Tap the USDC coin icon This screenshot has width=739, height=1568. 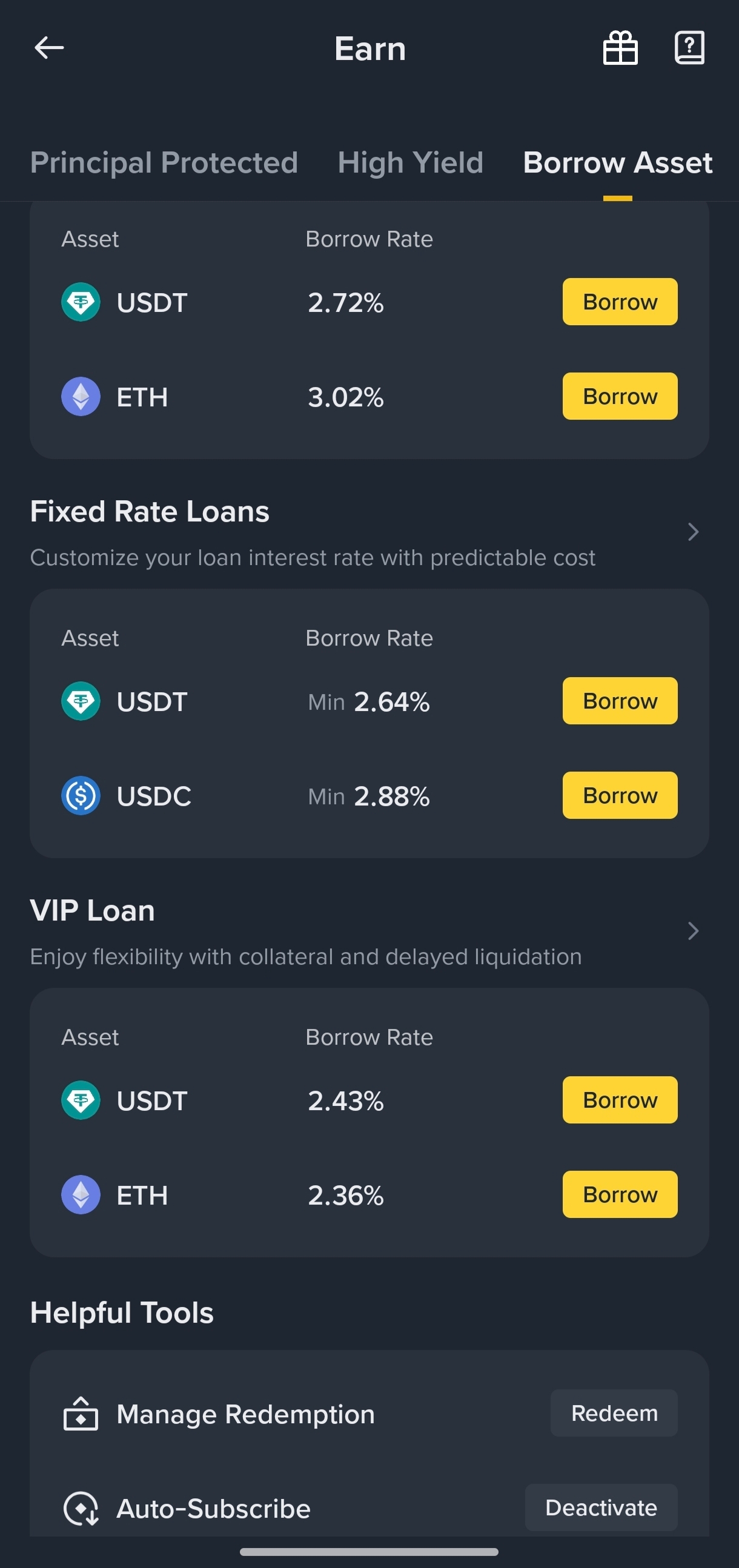pyautogui.click(x=81, y=796)
